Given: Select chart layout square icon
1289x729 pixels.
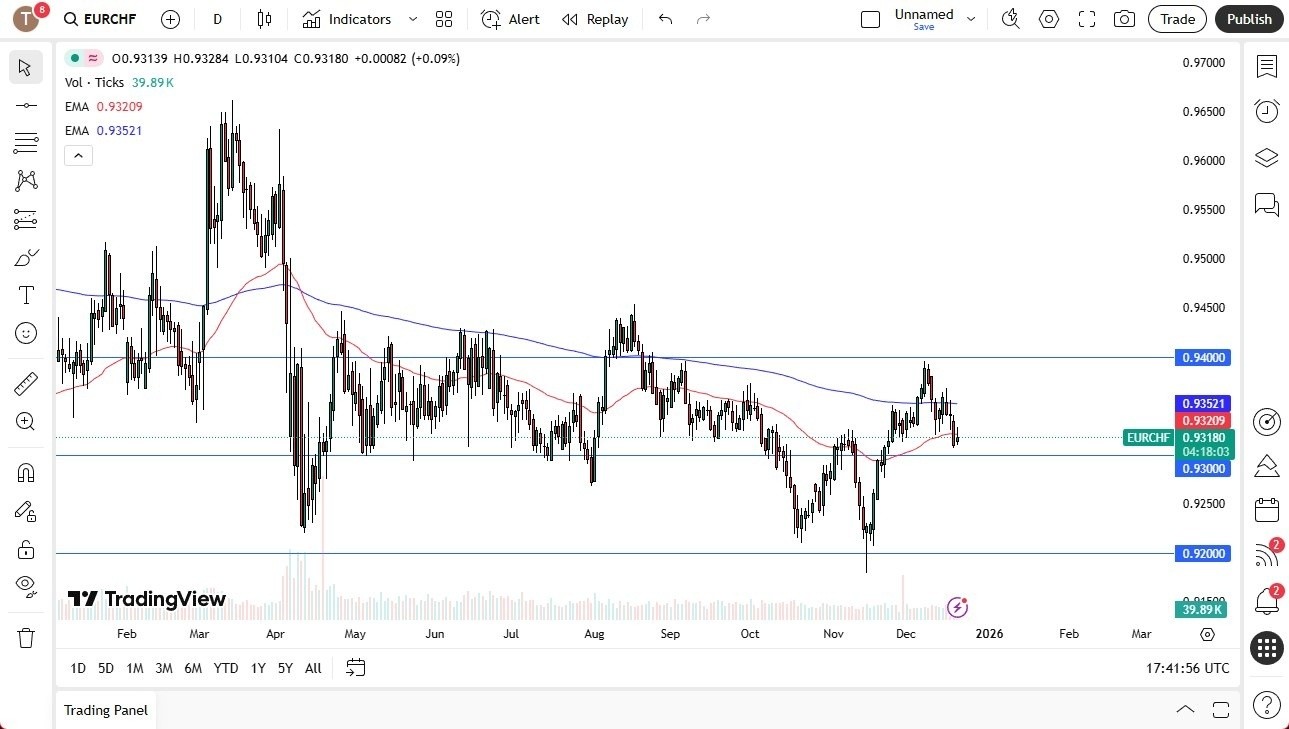Looking at the screenshot, I should (x=870, y=19).
